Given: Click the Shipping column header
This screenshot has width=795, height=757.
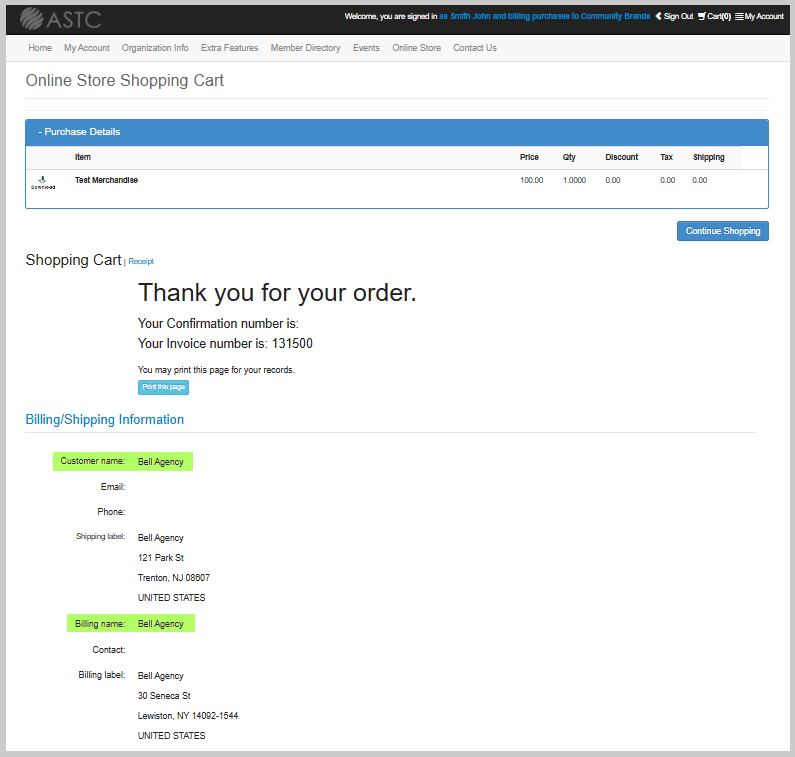Looking at the screenshot, I should click(708, 157).
